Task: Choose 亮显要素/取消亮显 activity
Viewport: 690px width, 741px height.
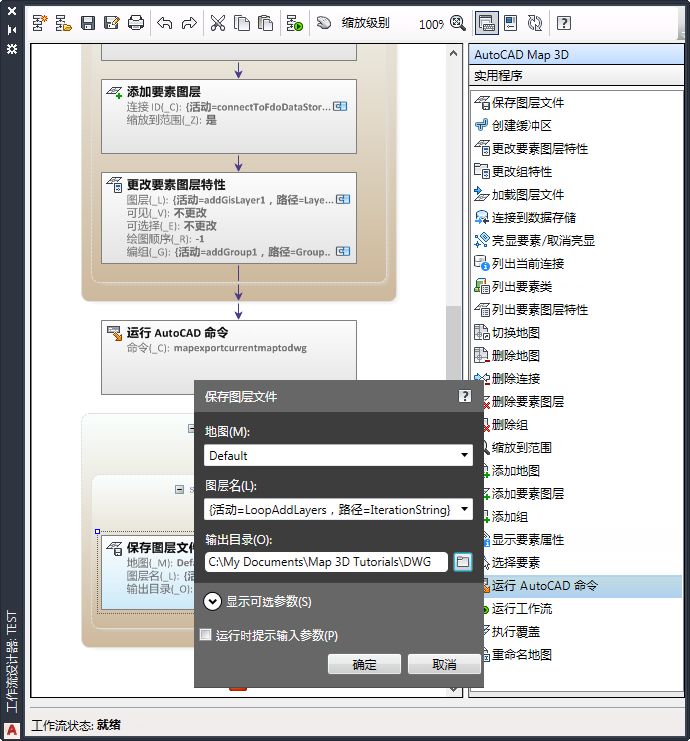Action: point(578,240)
